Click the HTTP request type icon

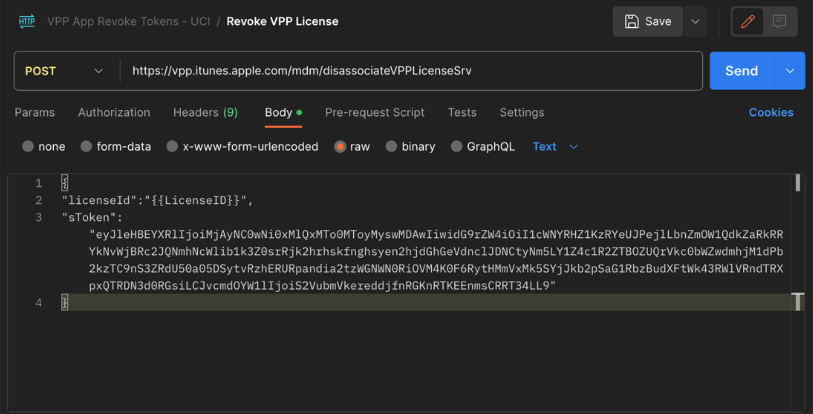tap(27, 21)
